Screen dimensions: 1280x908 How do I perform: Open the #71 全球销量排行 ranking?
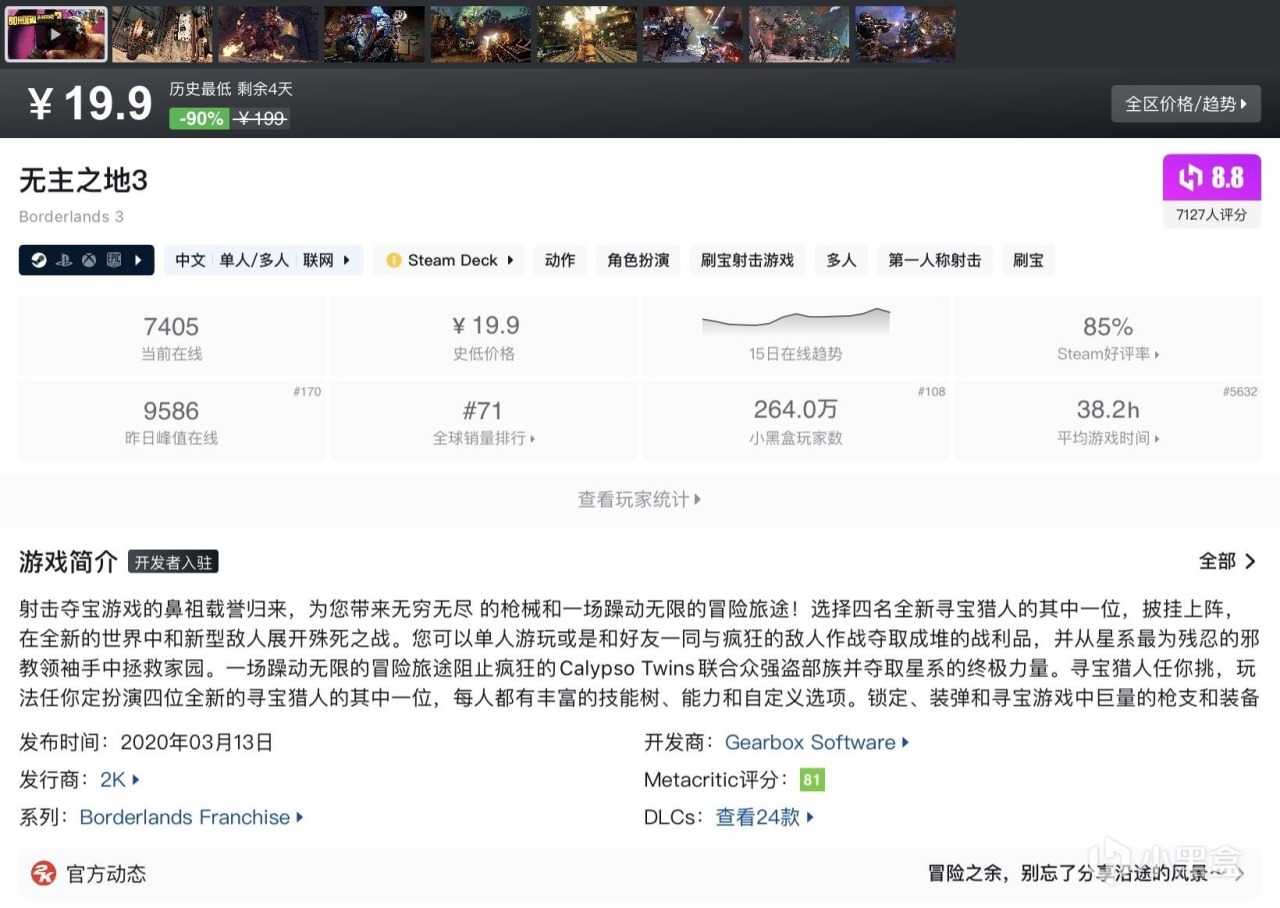coord(484,421)
